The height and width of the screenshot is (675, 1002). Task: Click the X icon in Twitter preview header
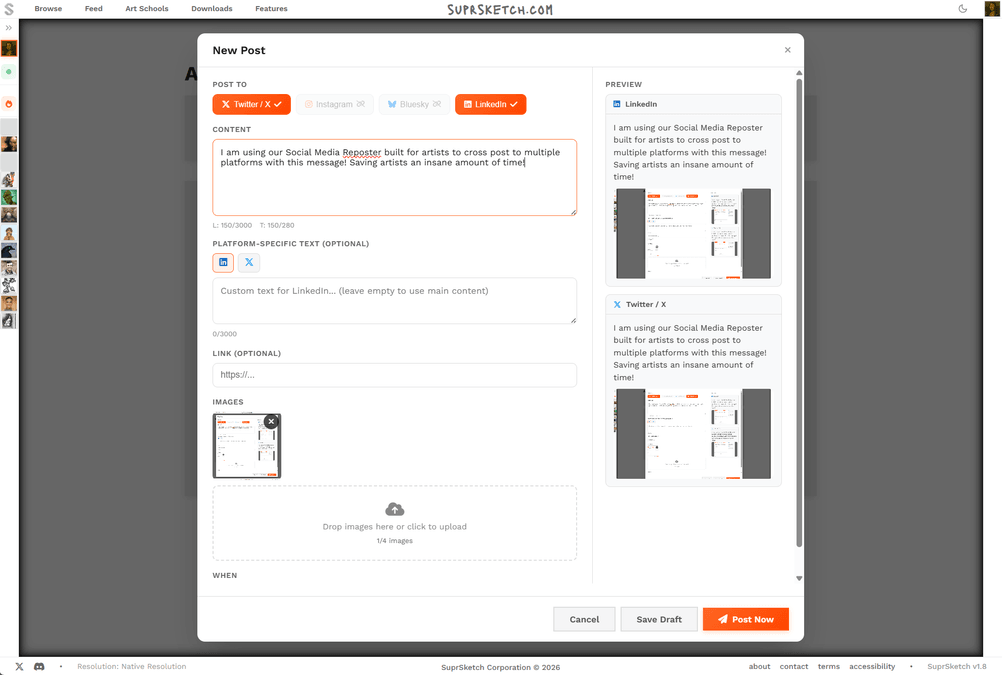point(617,304)
